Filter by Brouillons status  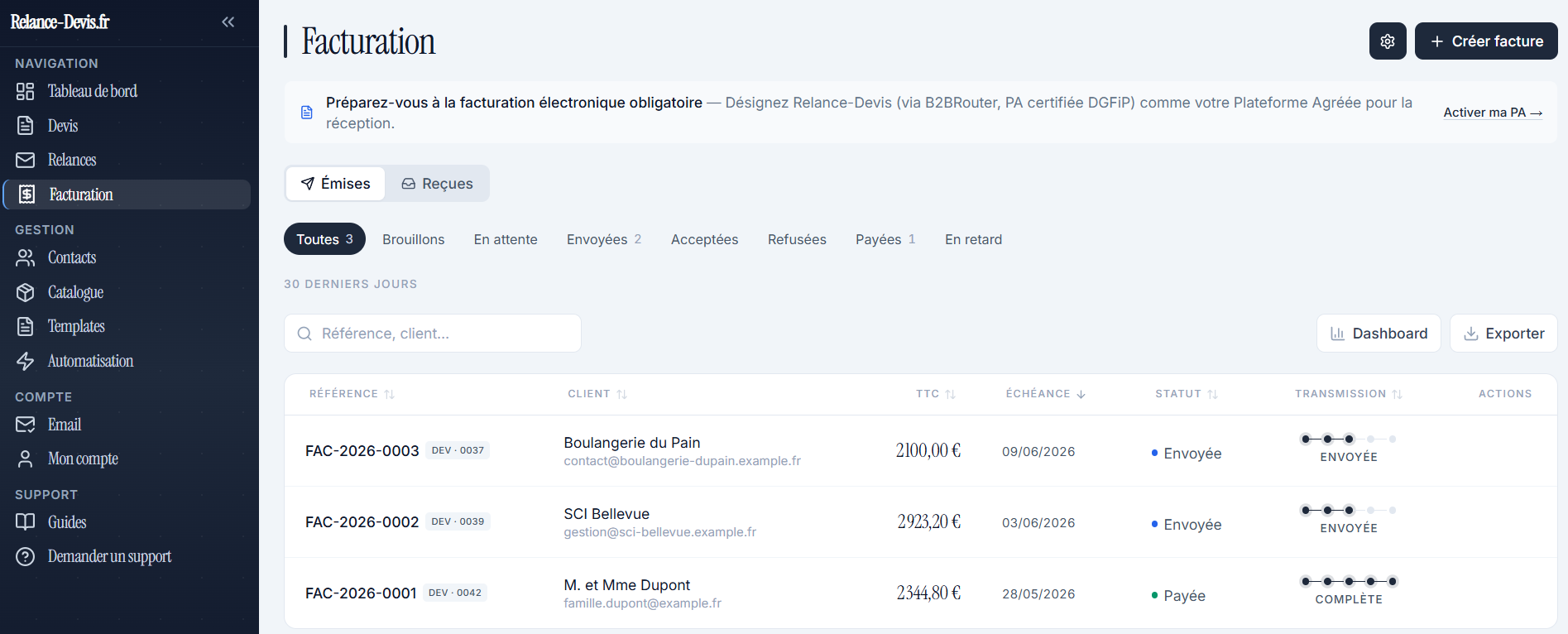(x=414, y=239)
